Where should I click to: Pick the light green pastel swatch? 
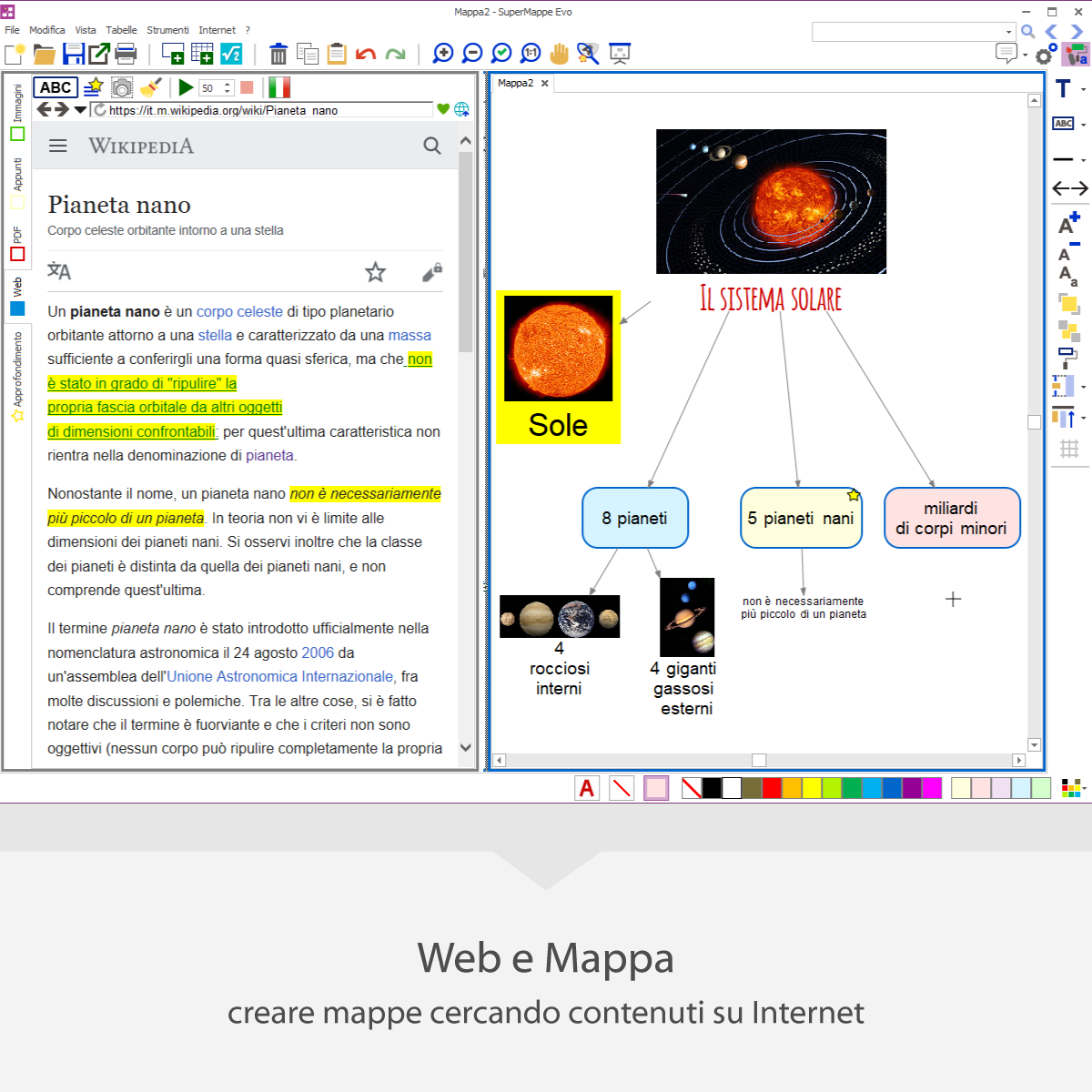[x=1041, y=788]
